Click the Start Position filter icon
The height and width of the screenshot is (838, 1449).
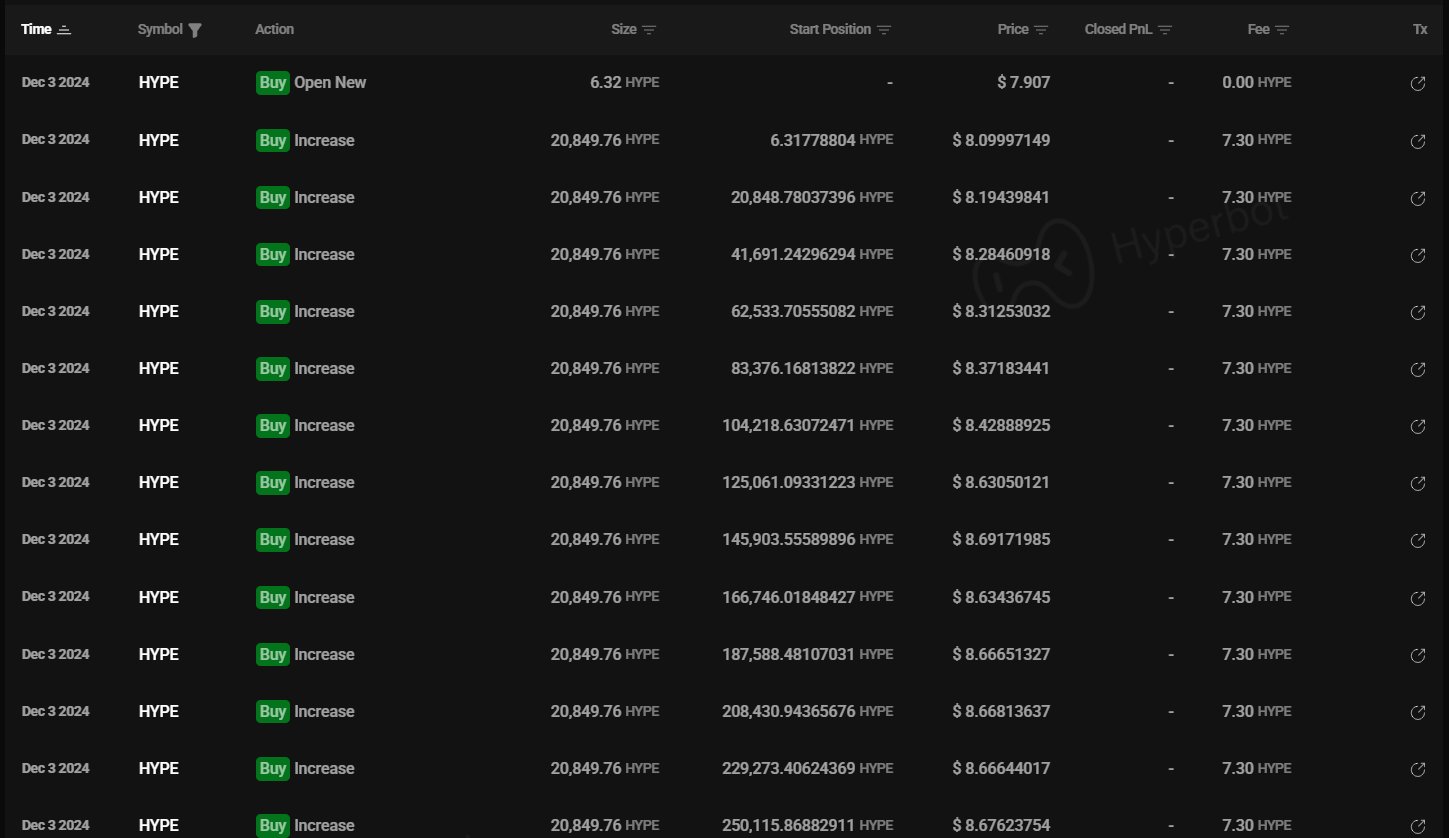pos(884,29)
